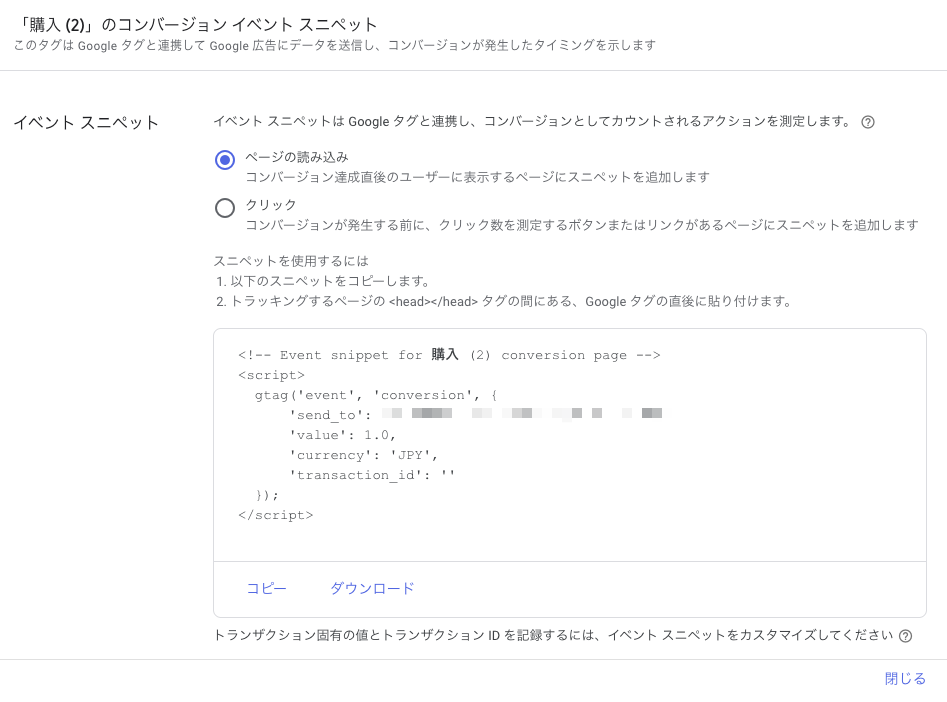Click the コピー button to copy the snippet
Screen dimensions: 947x702
tap(266, 589)
